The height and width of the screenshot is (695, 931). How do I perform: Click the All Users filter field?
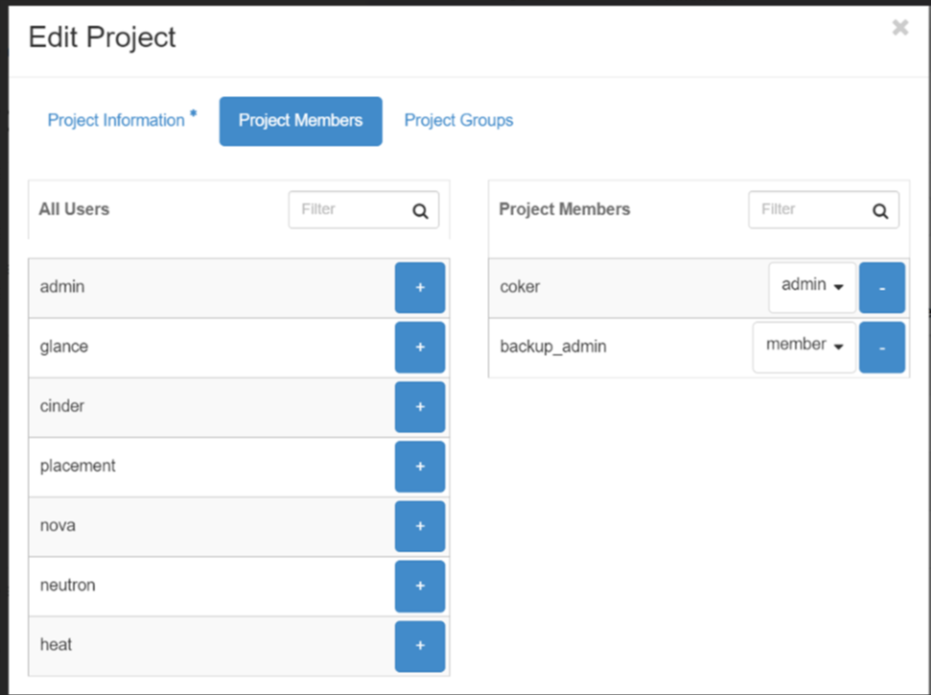point(350,209)
